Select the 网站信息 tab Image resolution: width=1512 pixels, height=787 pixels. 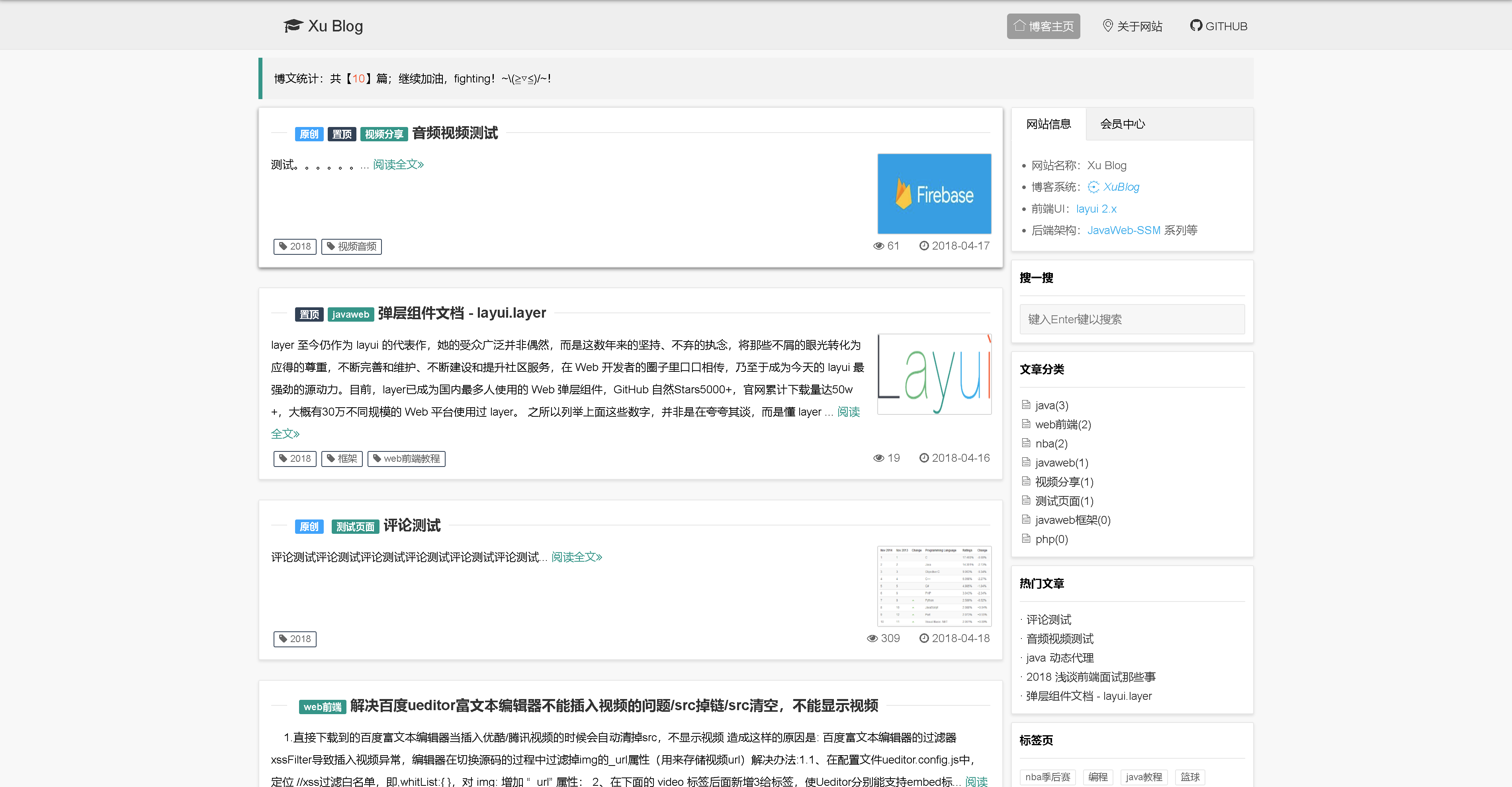click(1048, 124)
